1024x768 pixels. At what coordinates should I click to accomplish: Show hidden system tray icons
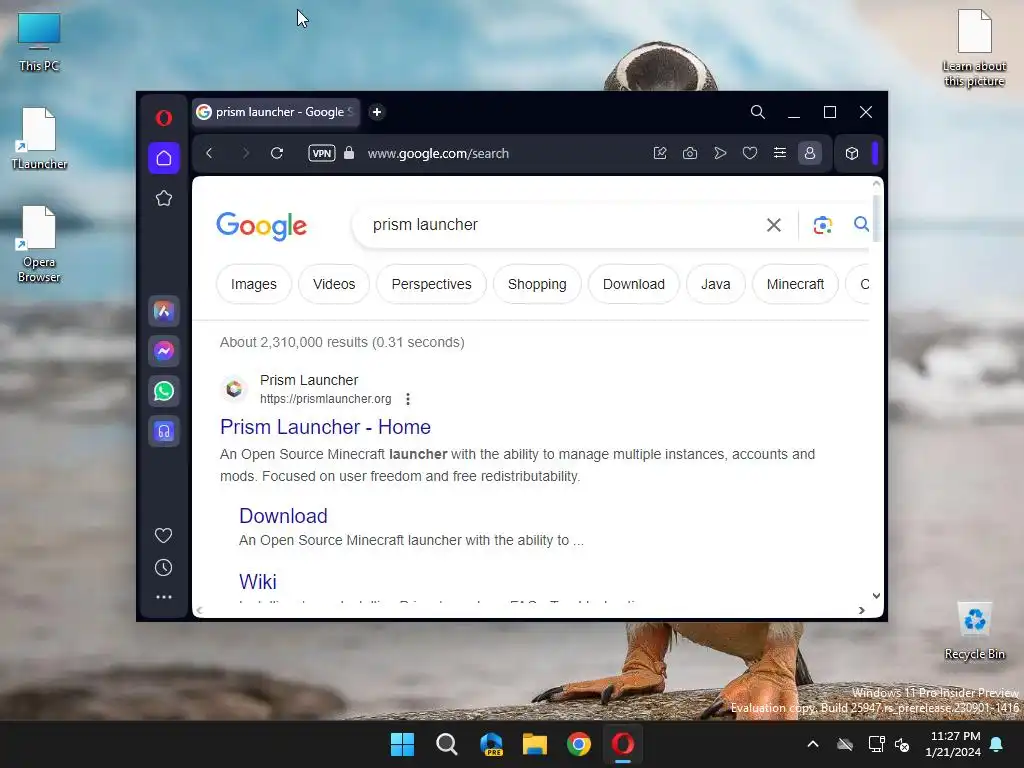(813, 744)
